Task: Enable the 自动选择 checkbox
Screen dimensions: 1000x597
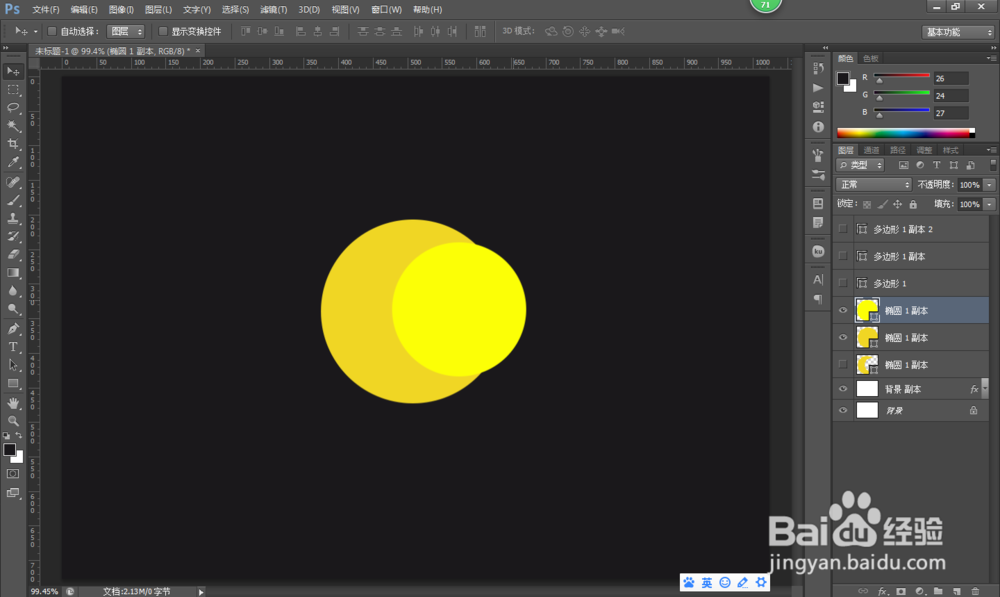Action: click(x=52, y=31)
